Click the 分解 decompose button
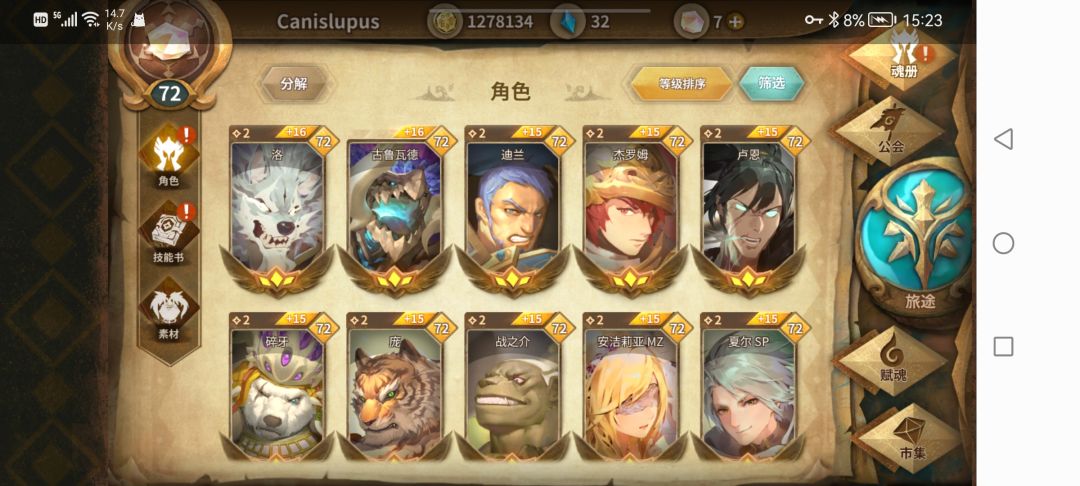Image resolution: width=1080 pixels, height=486 pixels. pyautogui.click(x=294, y=84)
